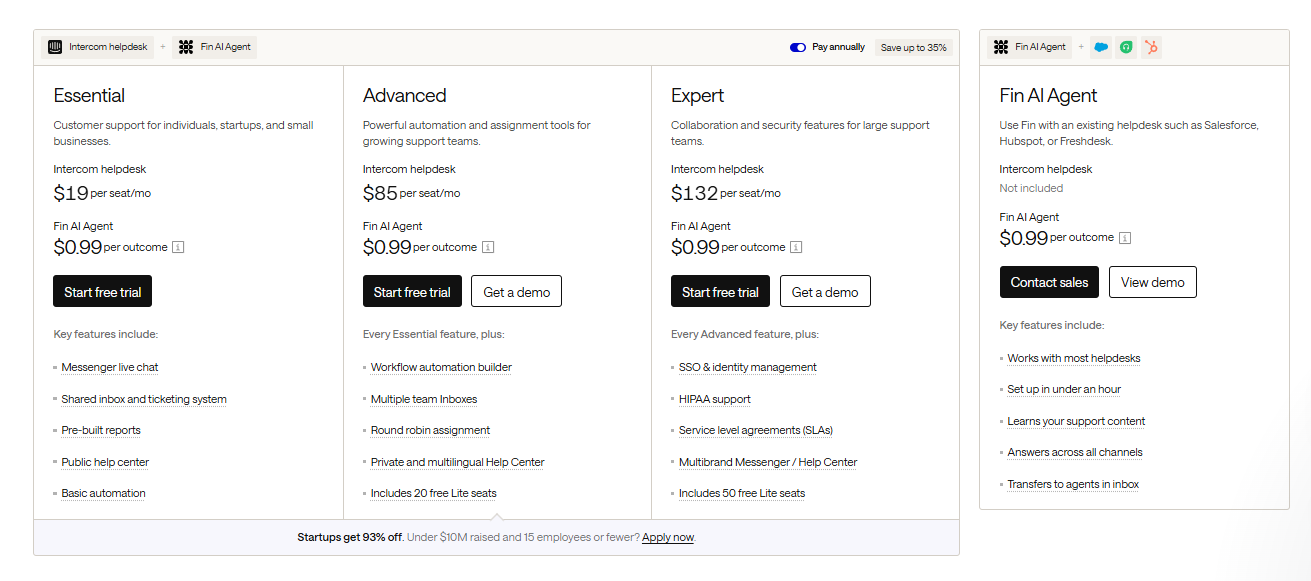1311x581 pixels.
Task: Open Multibrand Messenger / Help Center feature
Action: (x=768, y=462)
